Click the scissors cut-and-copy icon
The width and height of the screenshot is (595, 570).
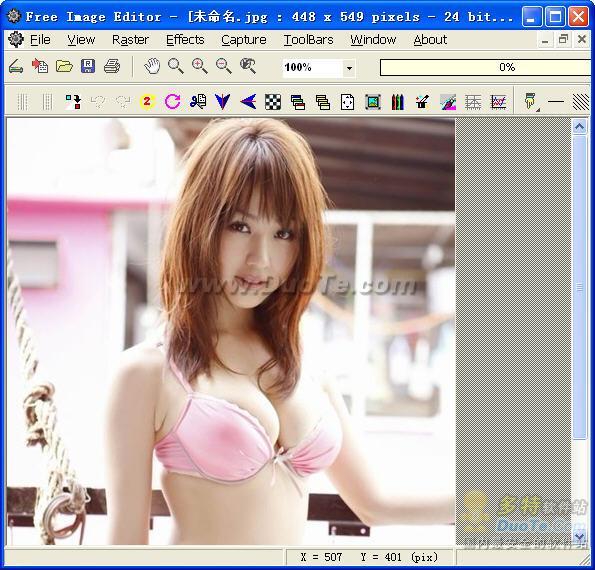pyautogui.click(x=198, y=102)
